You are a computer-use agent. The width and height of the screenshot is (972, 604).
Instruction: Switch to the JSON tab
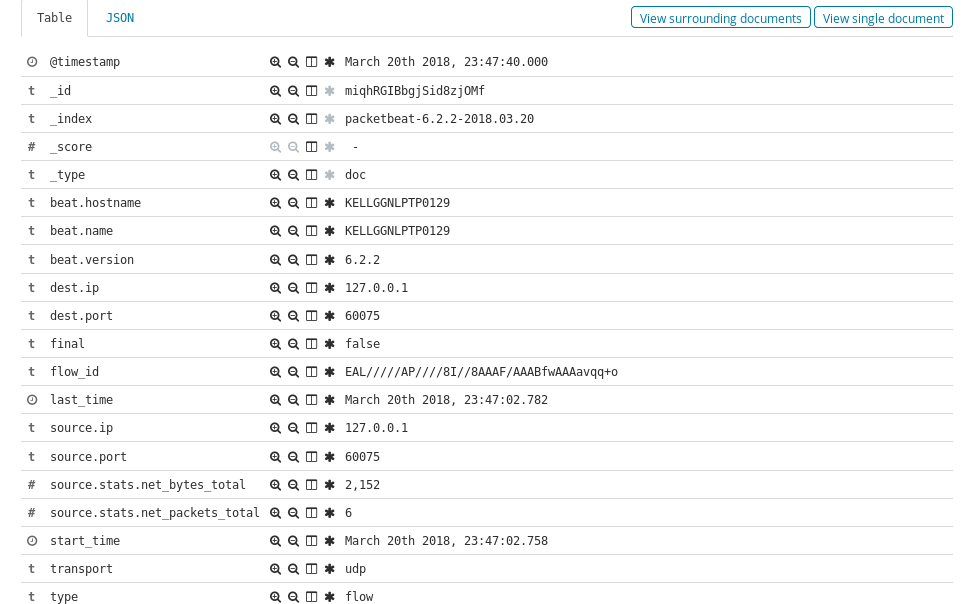coord(120,18)
